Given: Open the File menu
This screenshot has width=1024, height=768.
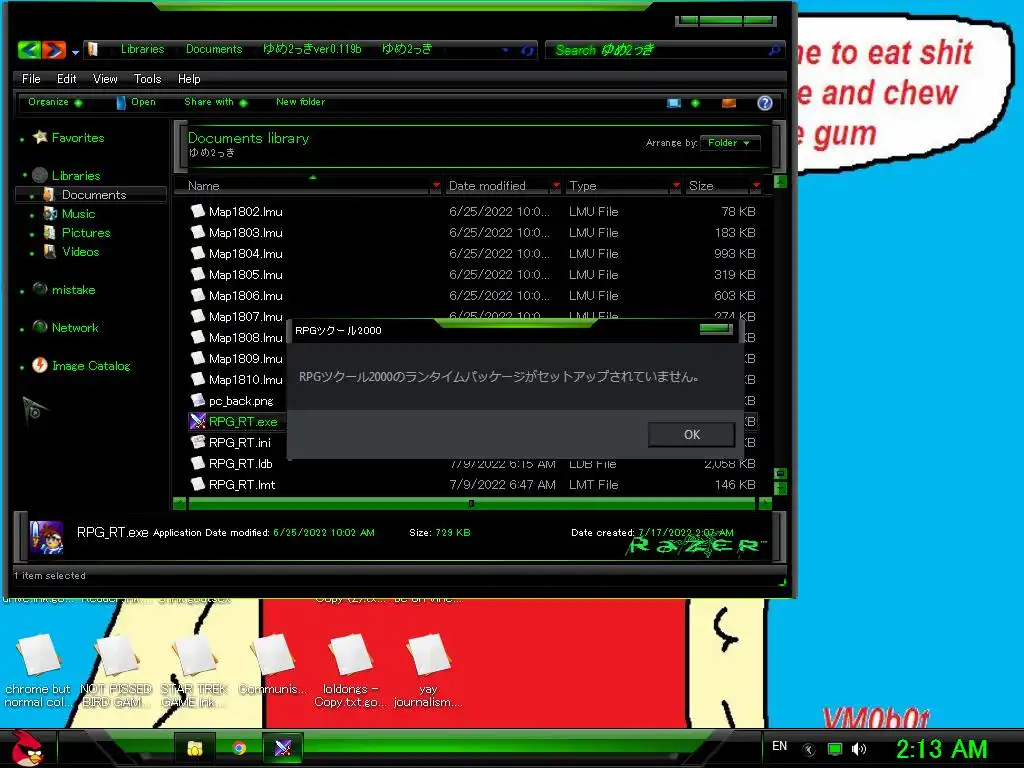Looking at the screenshot, I should 31,79.
